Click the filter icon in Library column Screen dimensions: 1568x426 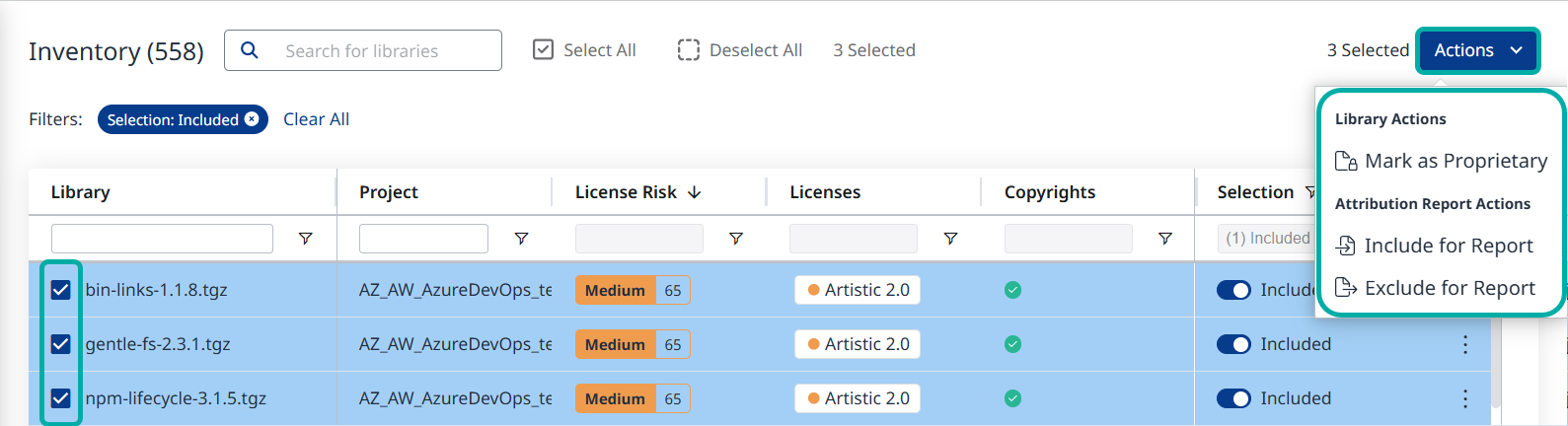click(x=305, y=239)
